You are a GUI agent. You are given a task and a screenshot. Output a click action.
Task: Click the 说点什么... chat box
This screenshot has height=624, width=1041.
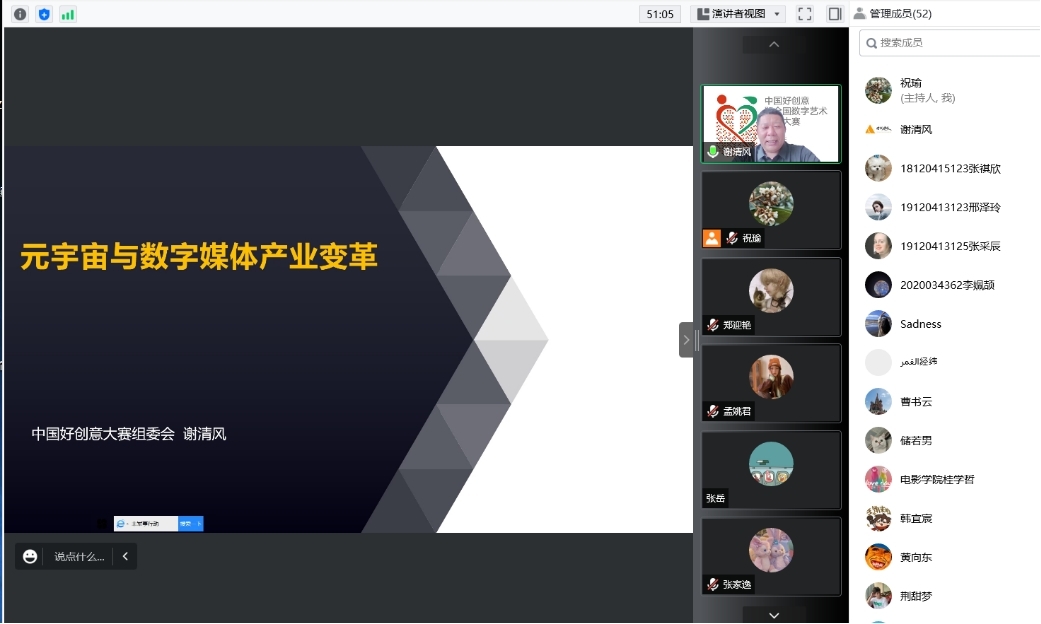point(78,557)
